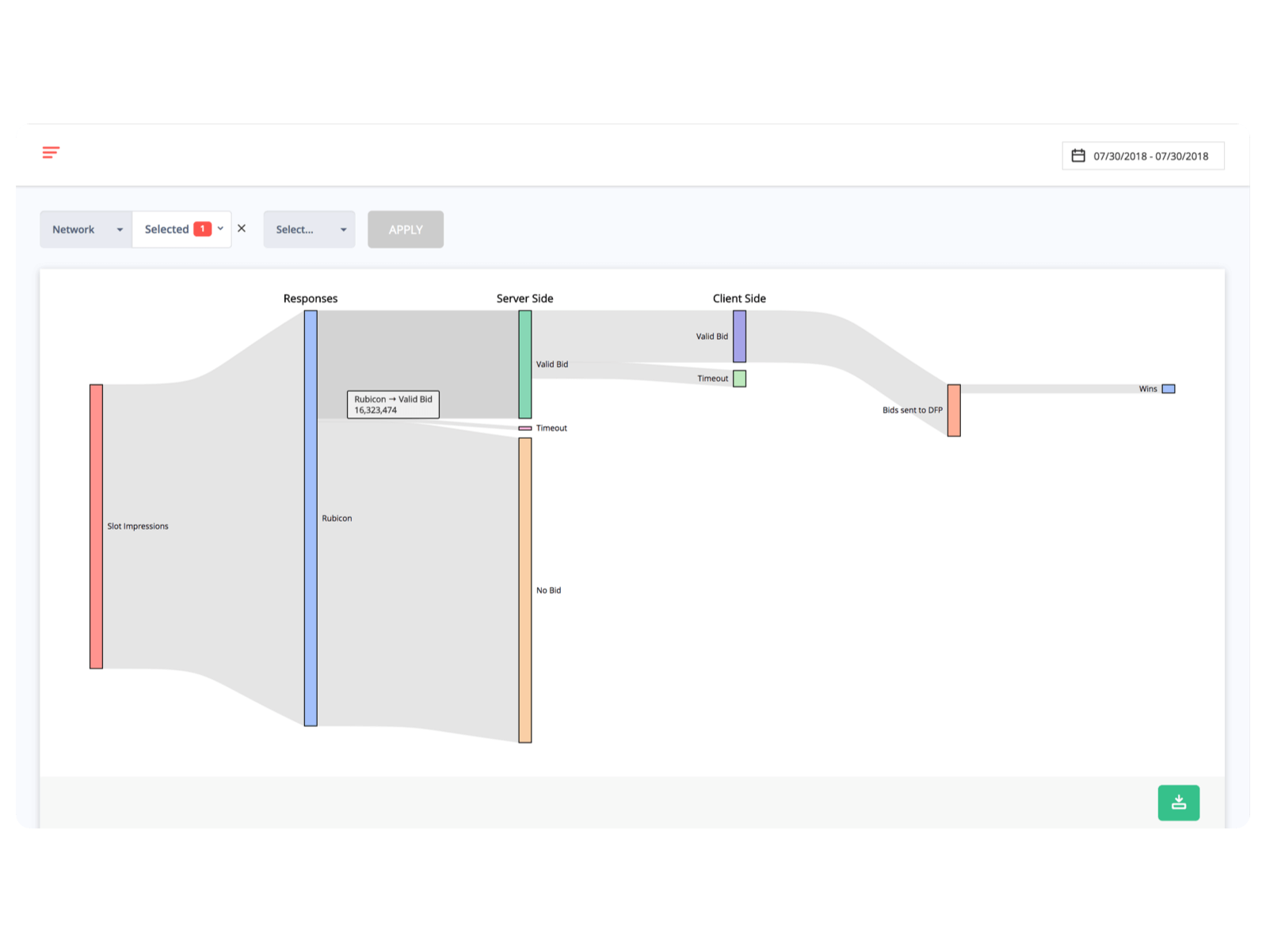Screen dimensions: 1266x952
Task: Expand the Network filter dropdown
Action: tap(86, 230)
